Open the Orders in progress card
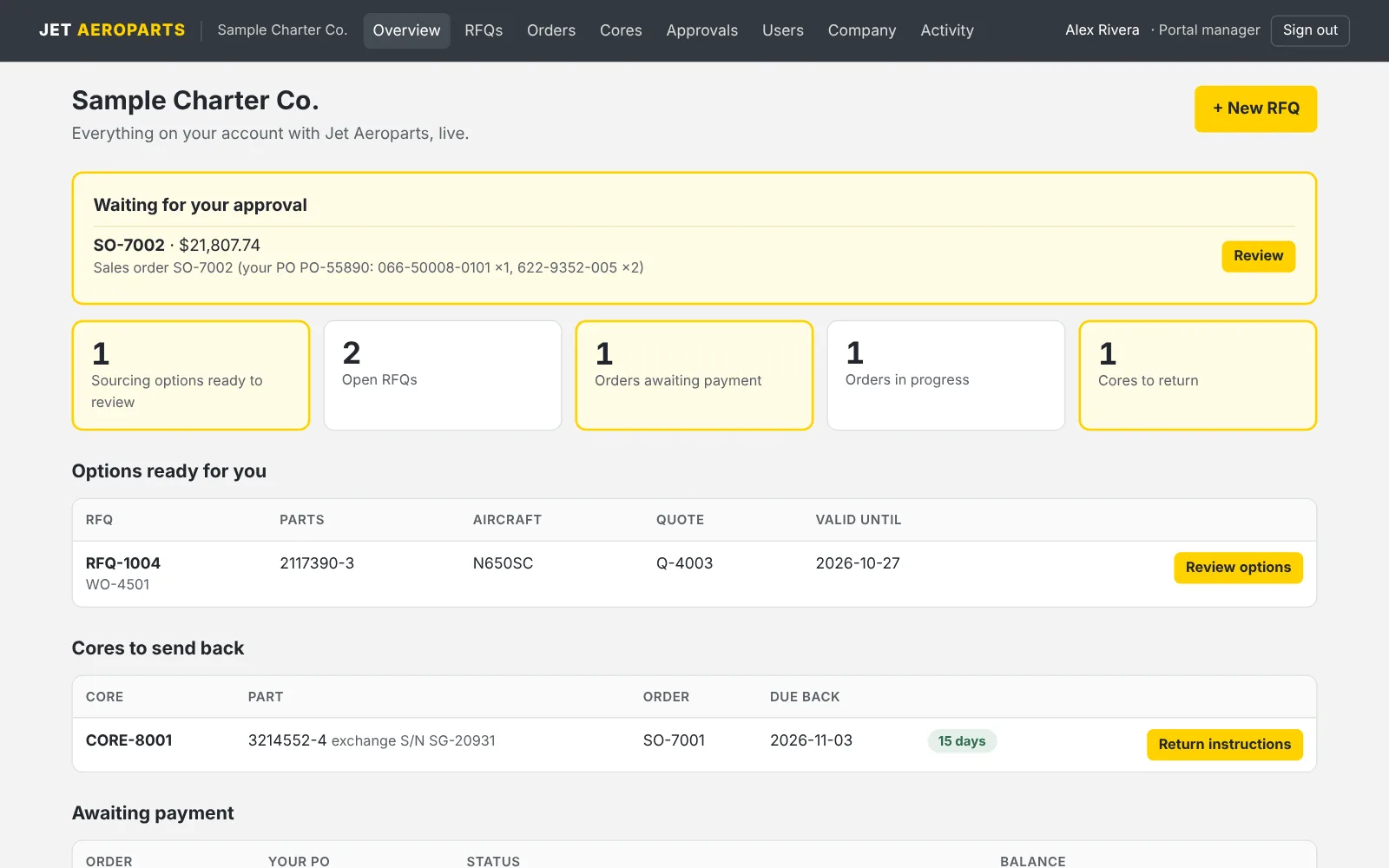1389x868 pixels. pos(946,375)
